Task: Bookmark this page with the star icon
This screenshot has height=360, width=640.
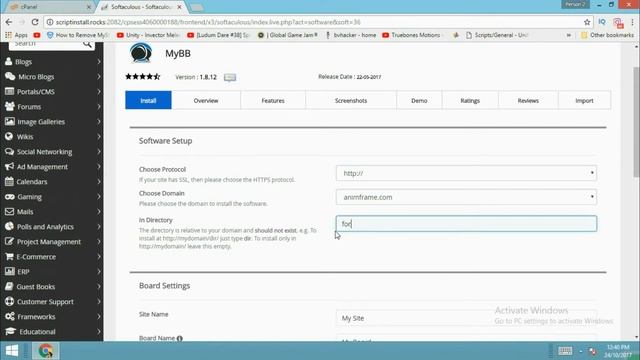Action: tap(587, 22)
